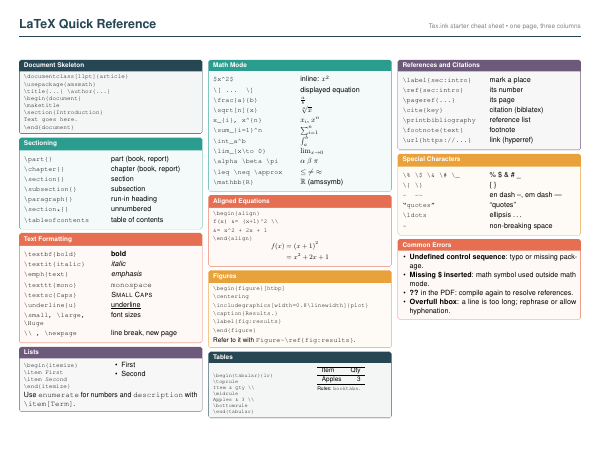The height and width of the screenshot is (464, 600).
Task: Click the \pageref{...} command
Action: pos(429,100)
